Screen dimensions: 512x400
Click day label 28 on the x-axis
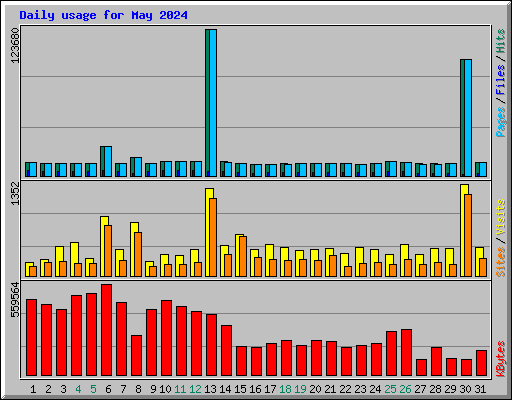pos(435,389)
